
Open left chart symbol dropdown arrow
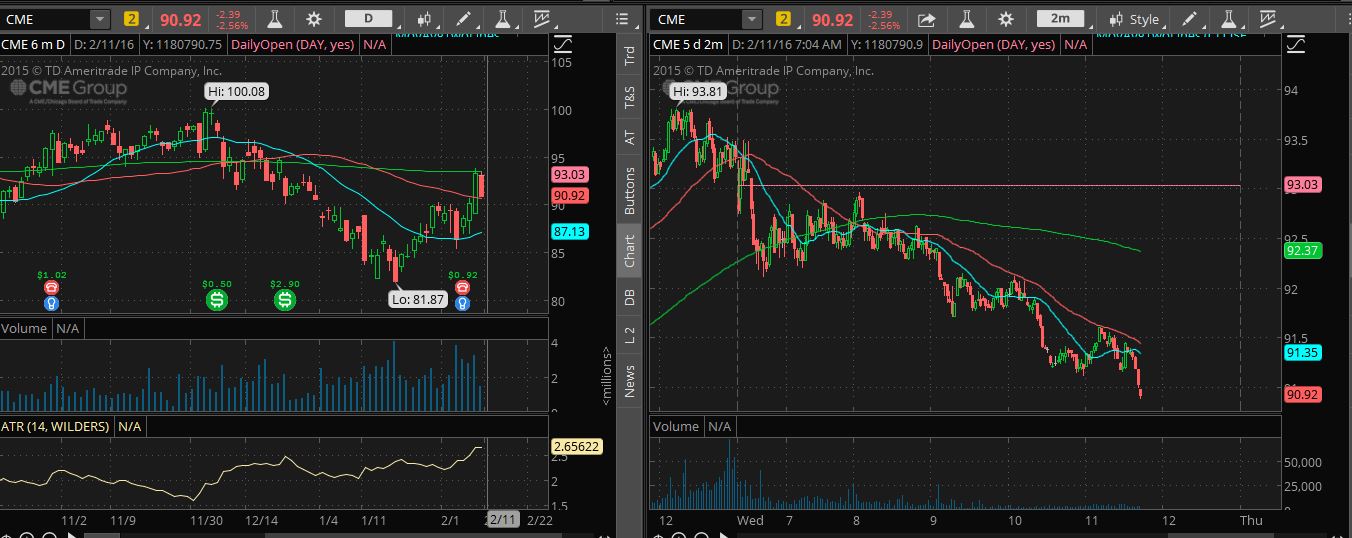click(100, 19)
